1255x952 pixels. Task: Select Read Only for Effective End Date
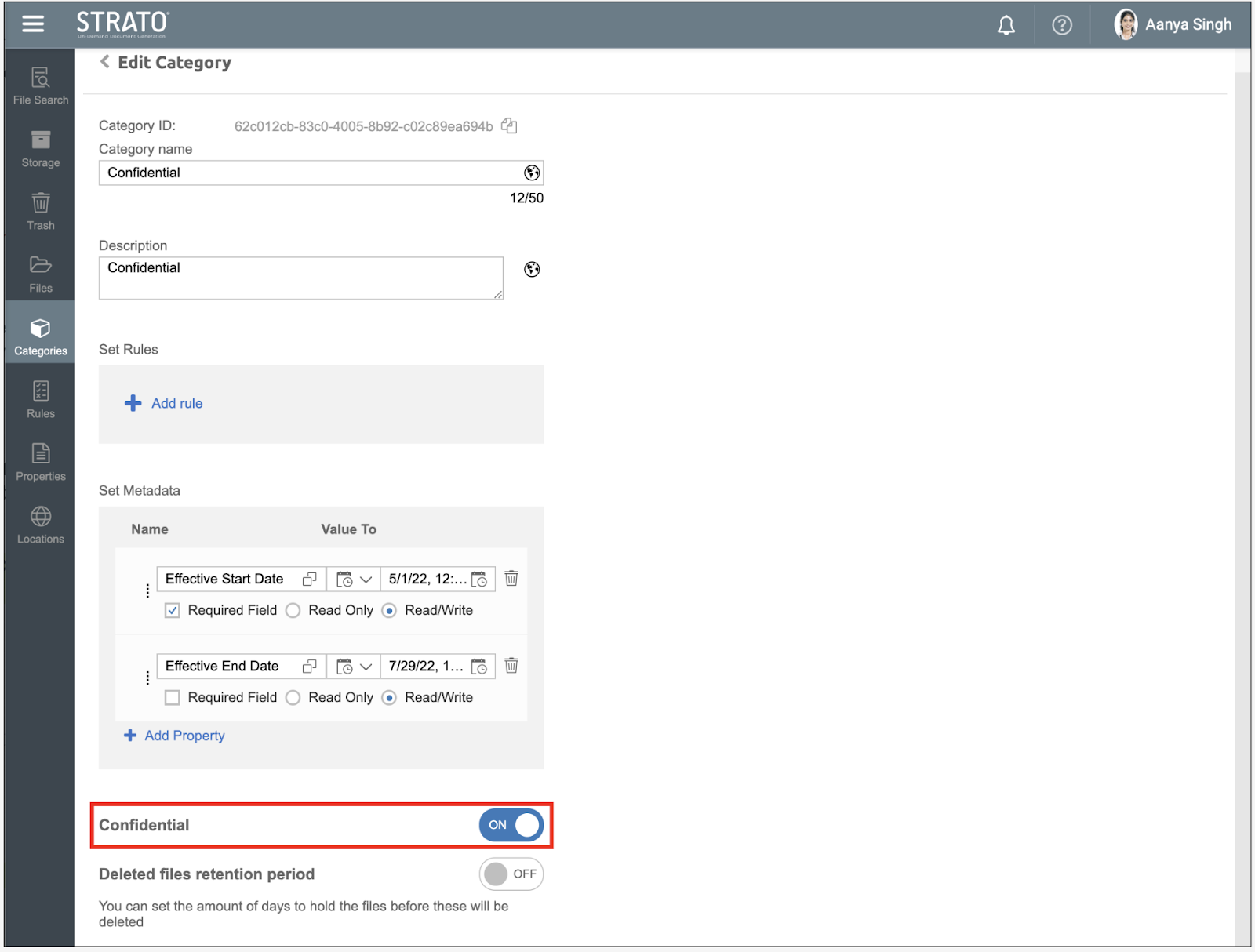293,697
